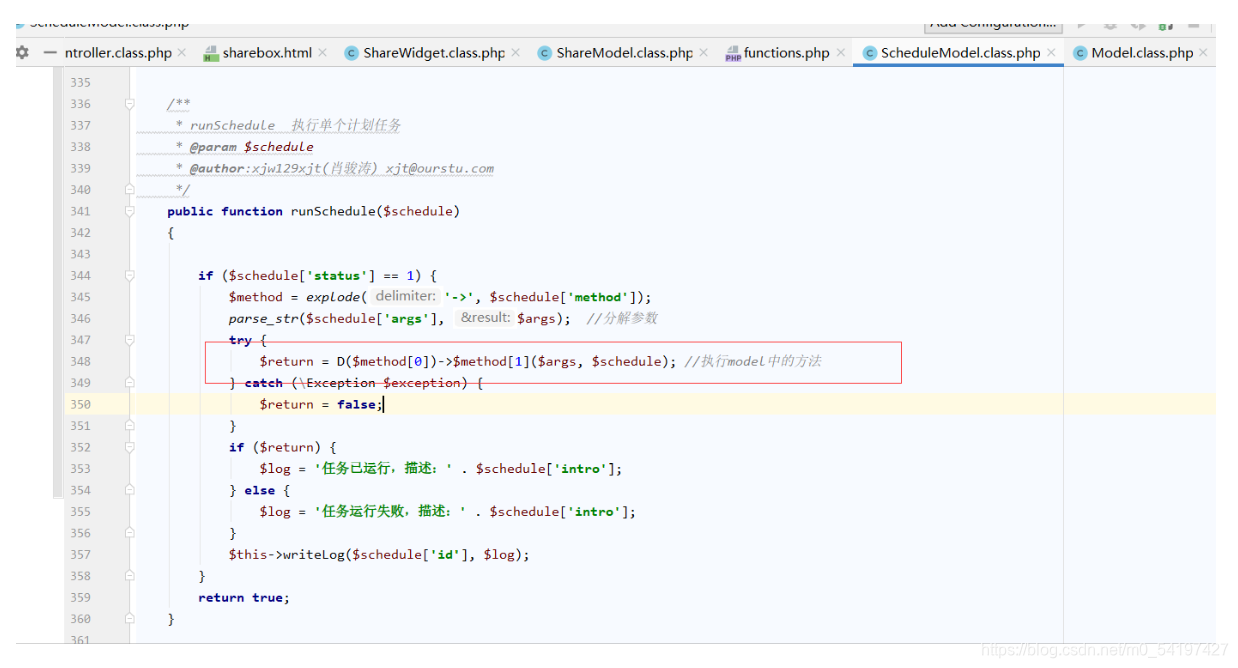The height and width of the screenshot is (668, 1238).
Task: Collapse the if block at line 344
Action: 130,275
